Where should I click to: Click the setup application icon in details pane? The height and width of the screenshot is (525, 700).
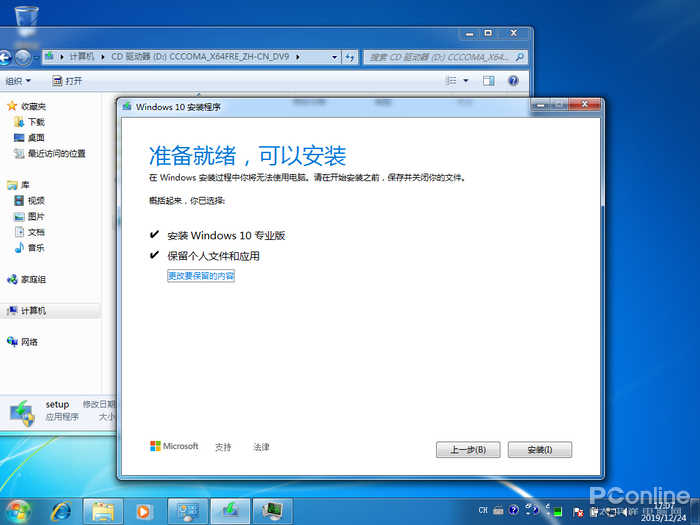(22, 412)
